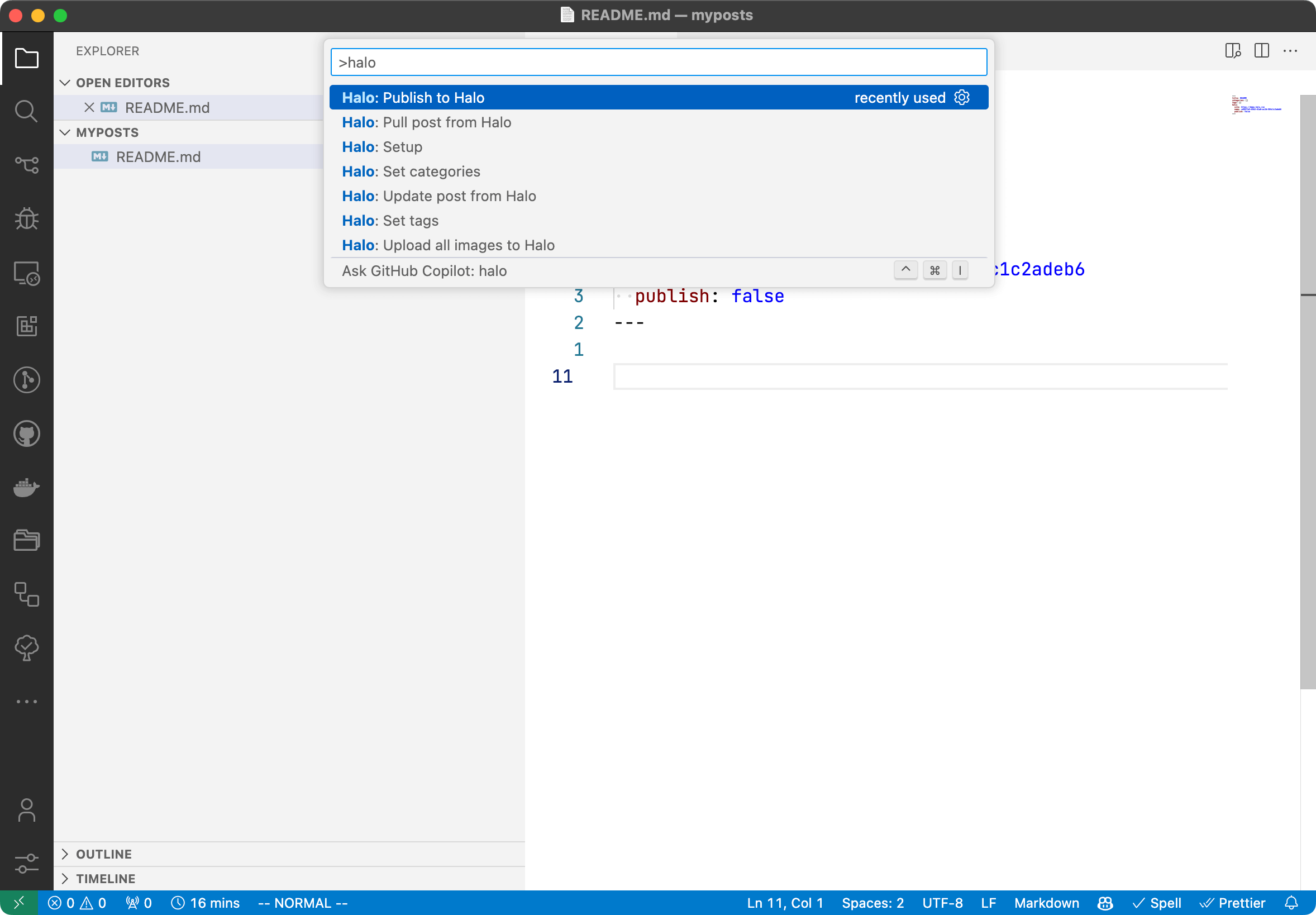Click the command palette input field
The width and height of the screenshot is (1316, 915).
point(658,63)
